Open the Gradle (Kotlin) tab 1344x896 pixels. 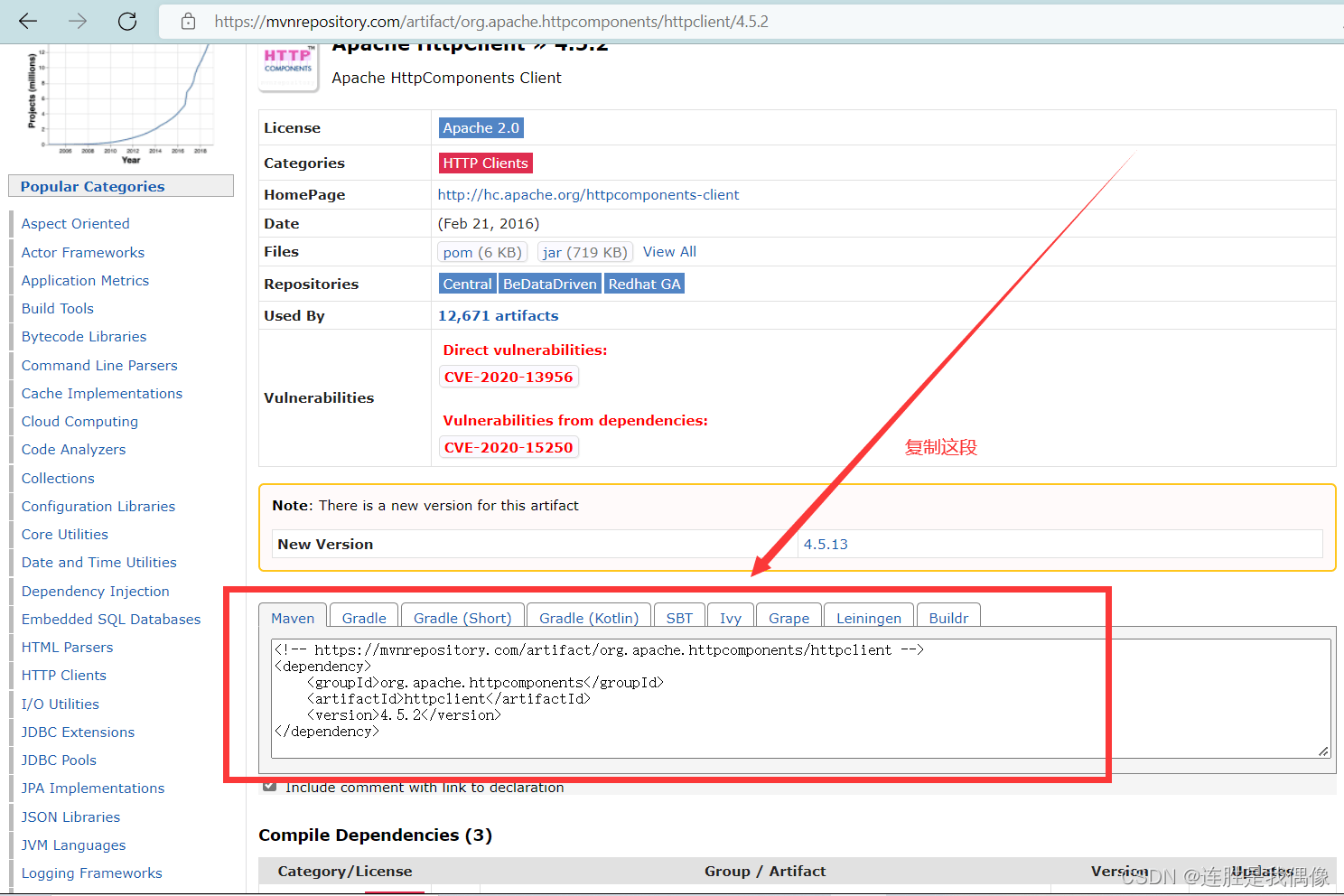coord(589,618)
